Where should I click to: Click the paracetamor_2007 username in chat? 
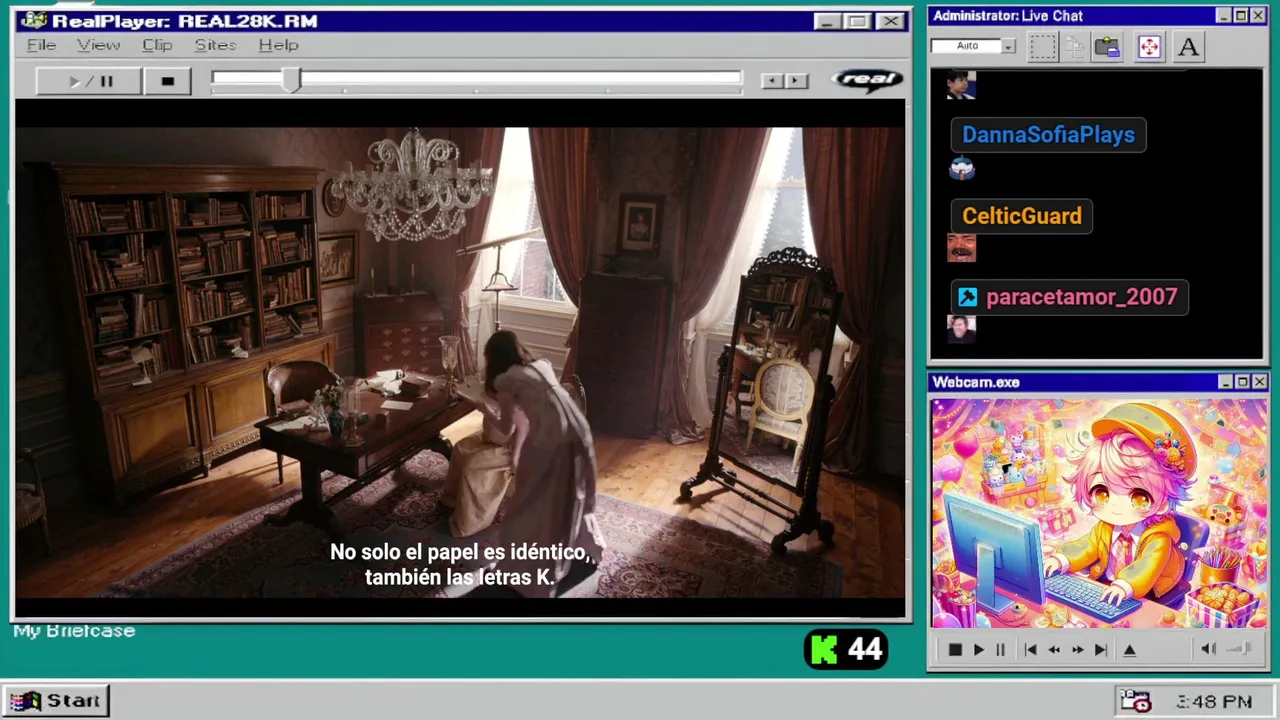[x=1081, y=297]
